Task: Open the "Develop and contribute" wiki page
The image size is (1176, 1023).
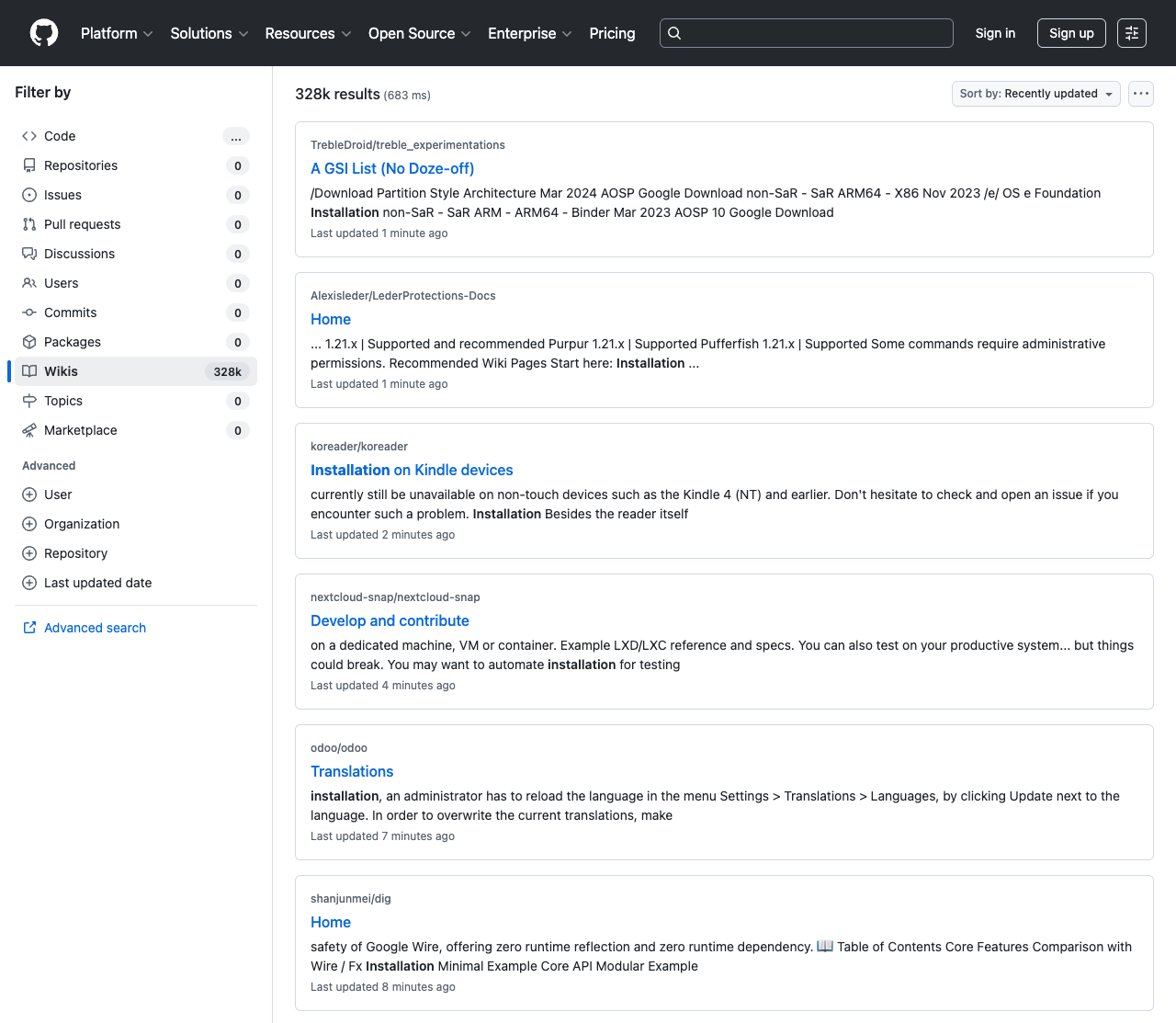Action: pos(390,620)
